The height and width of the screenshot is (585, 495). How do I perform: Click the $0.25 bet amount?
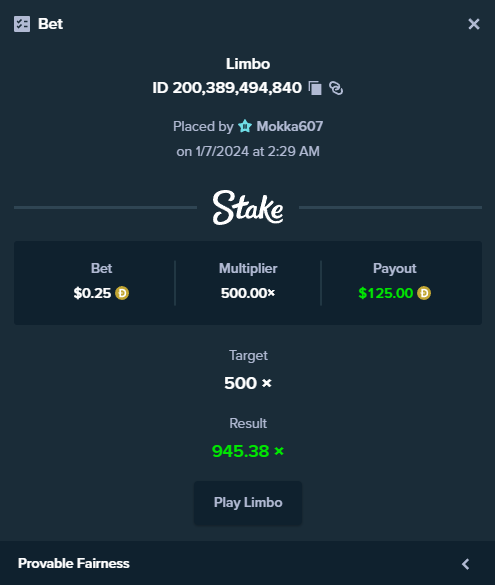pos(92,293)
